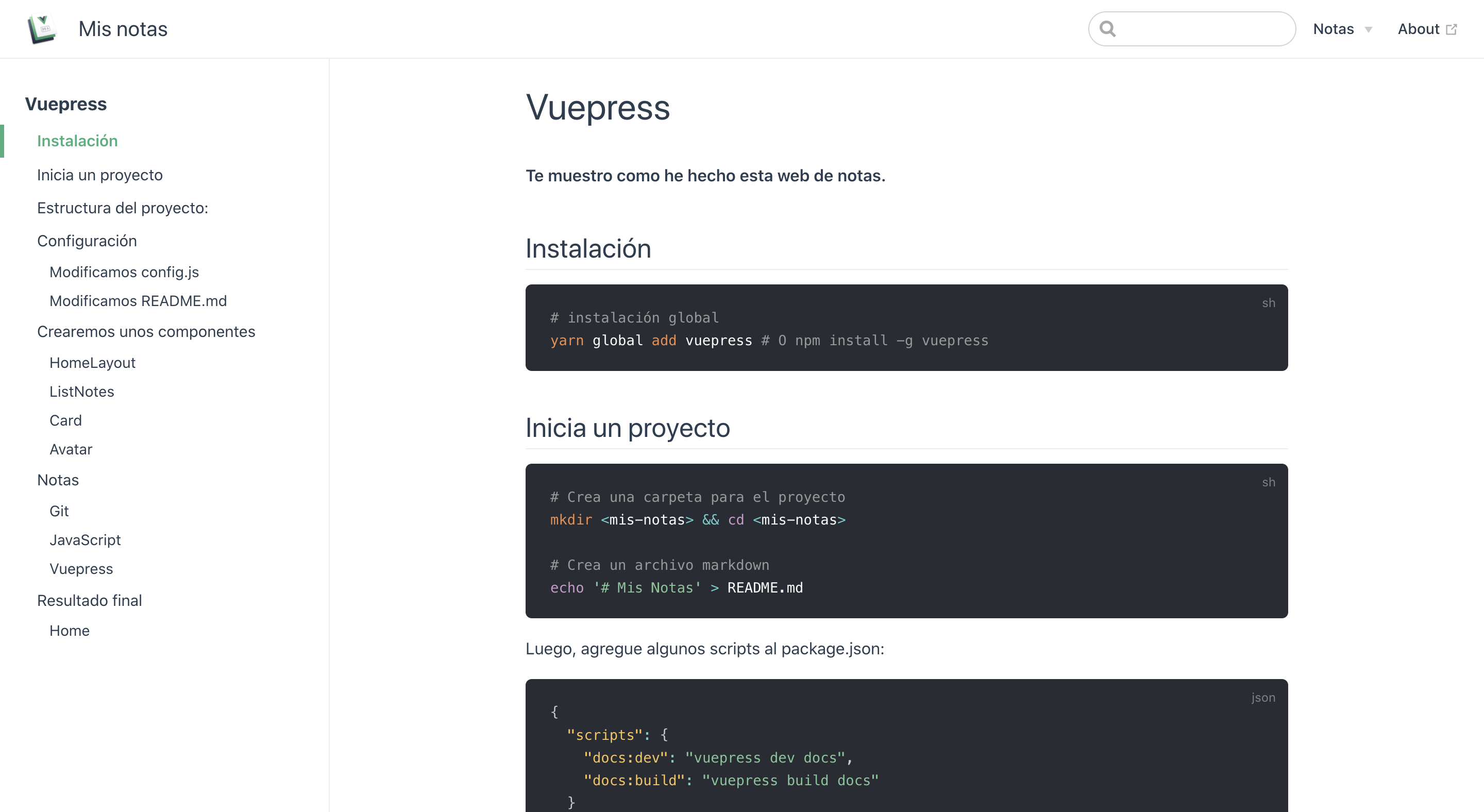Open the HomeLayout sidebar entry
Image resolution: width=1484 pixels, height=812 pixels.
(x=92, y=363)
